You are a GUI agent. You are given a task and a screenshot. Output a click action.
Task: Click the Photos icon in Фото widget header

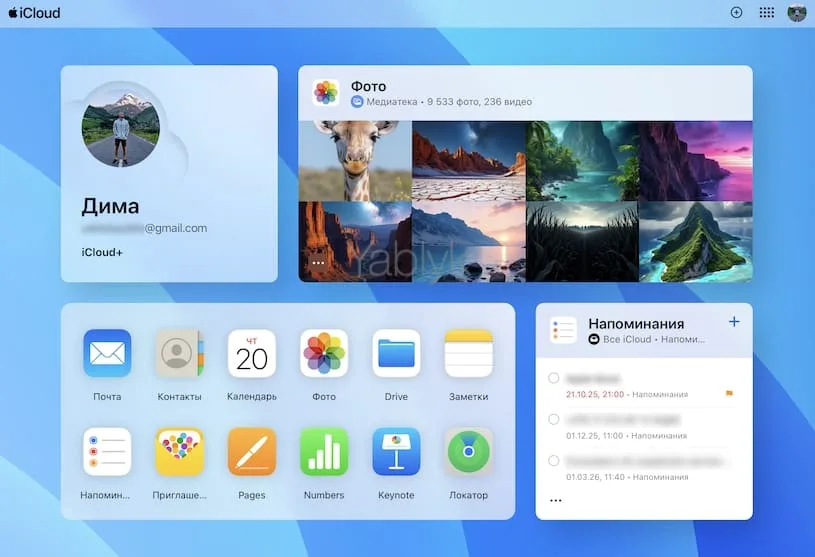coord(326,92)
